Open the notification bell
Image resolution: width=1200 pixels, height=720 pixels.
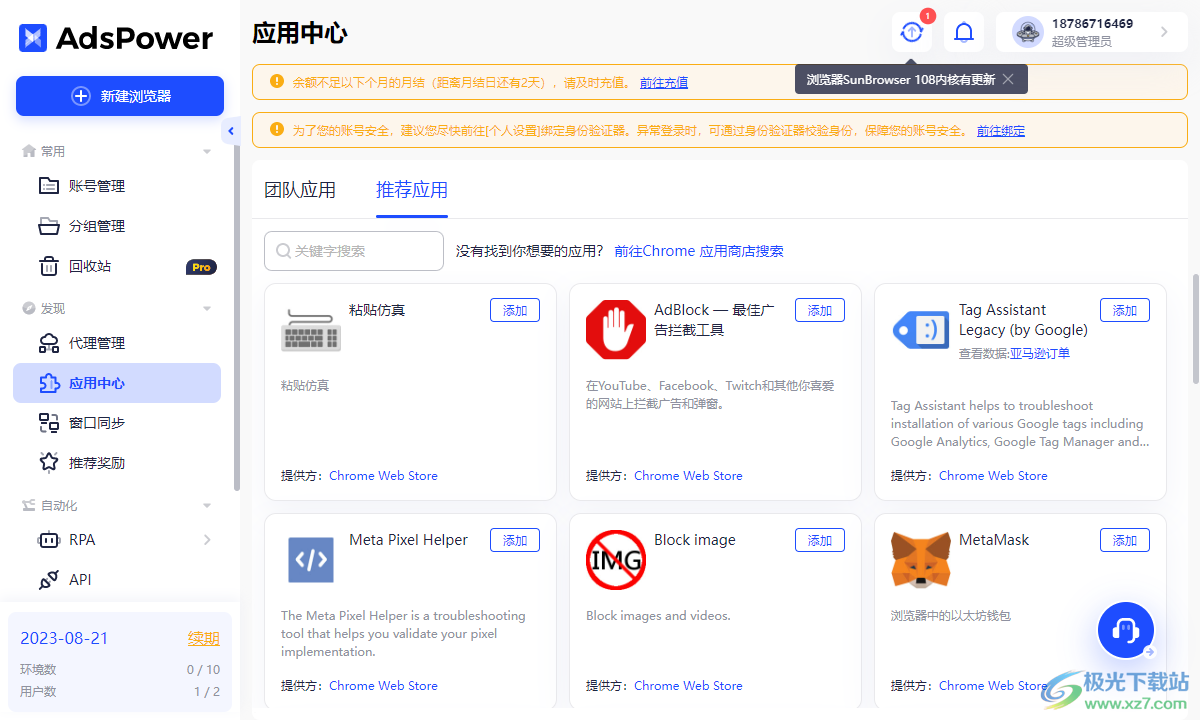pos(963,31)
